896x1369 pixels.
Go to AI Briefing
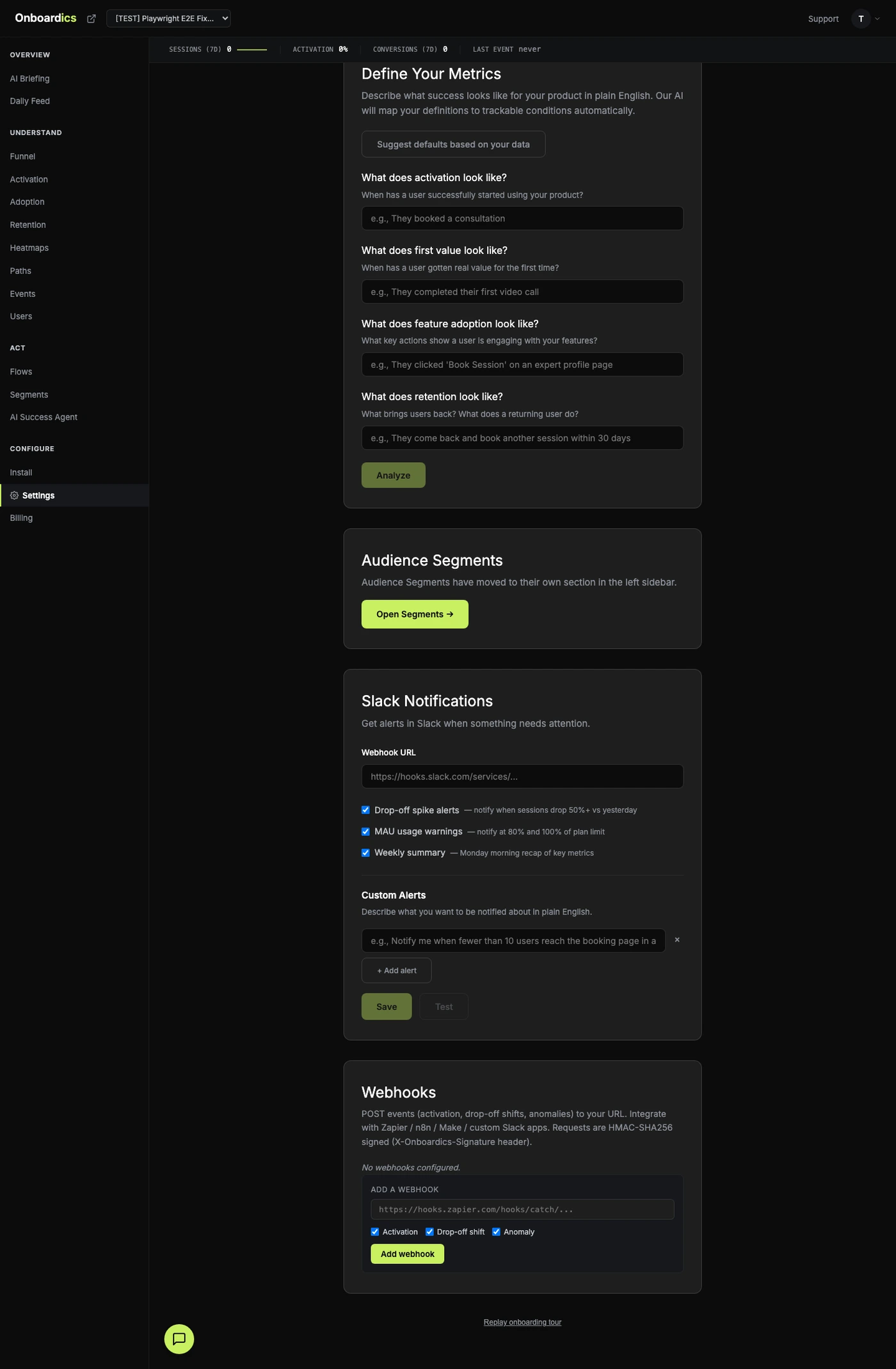tap(29, 79)
